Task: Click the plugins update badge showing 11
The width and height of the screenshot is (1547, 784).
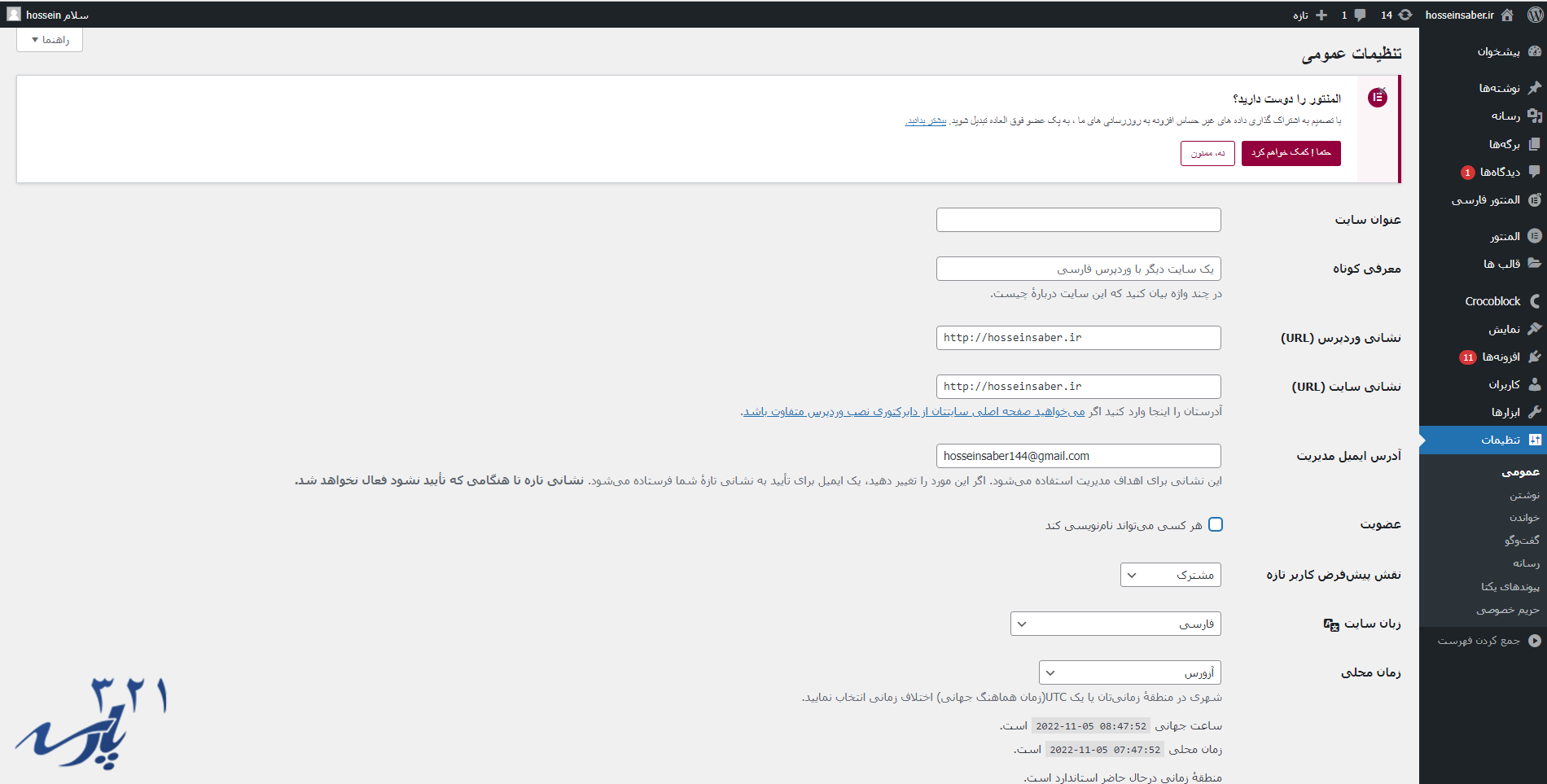Action: pos(1468,357)
